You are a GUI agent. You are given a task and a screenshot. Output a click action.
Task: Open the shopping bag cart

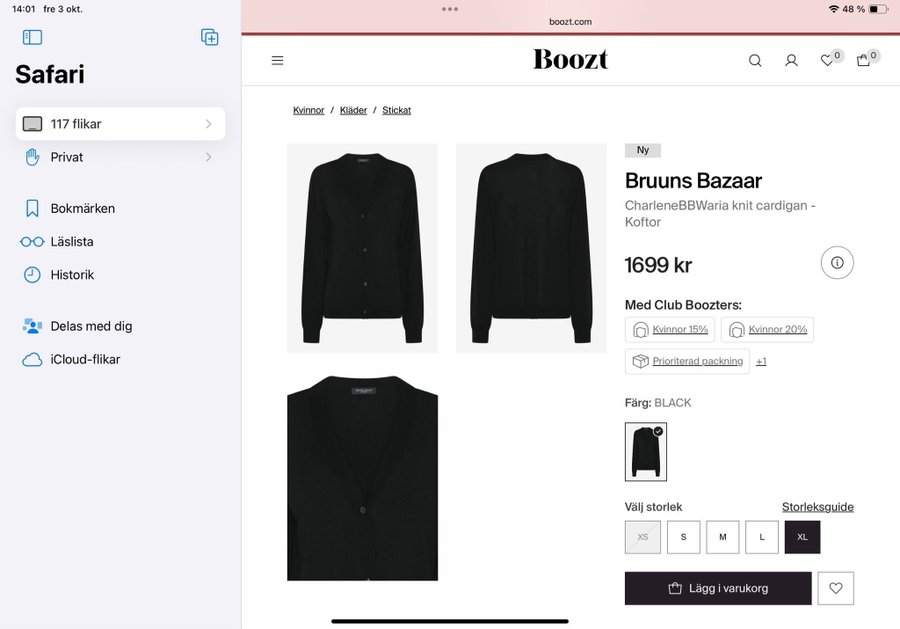[x=864, y=60]
